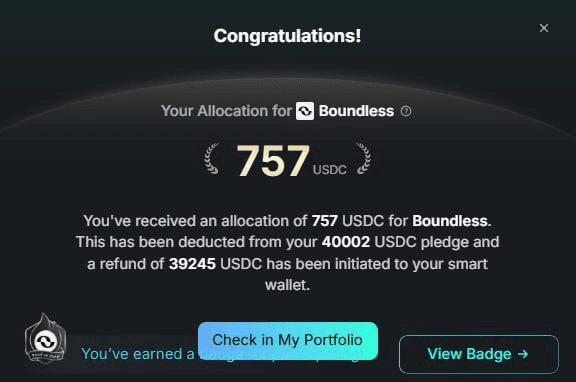The height and width of the screenshot is (382, 576).
Task: Click the "You've earned a" badge notice text
Action: point(138,354)
